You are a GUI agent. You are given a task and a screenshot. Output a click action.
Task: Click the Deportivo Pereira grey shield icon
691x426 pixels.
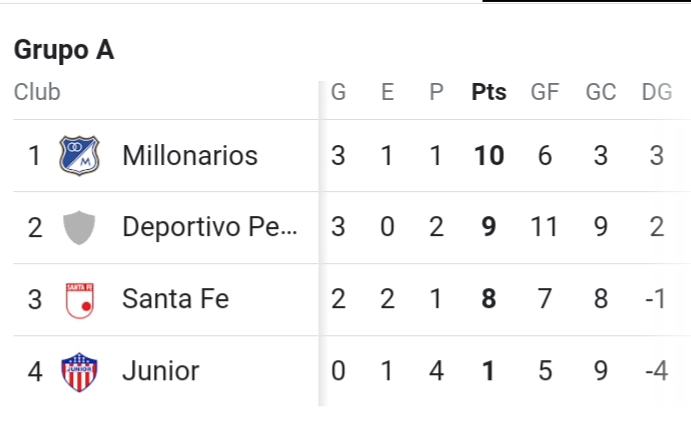(79, 228)
